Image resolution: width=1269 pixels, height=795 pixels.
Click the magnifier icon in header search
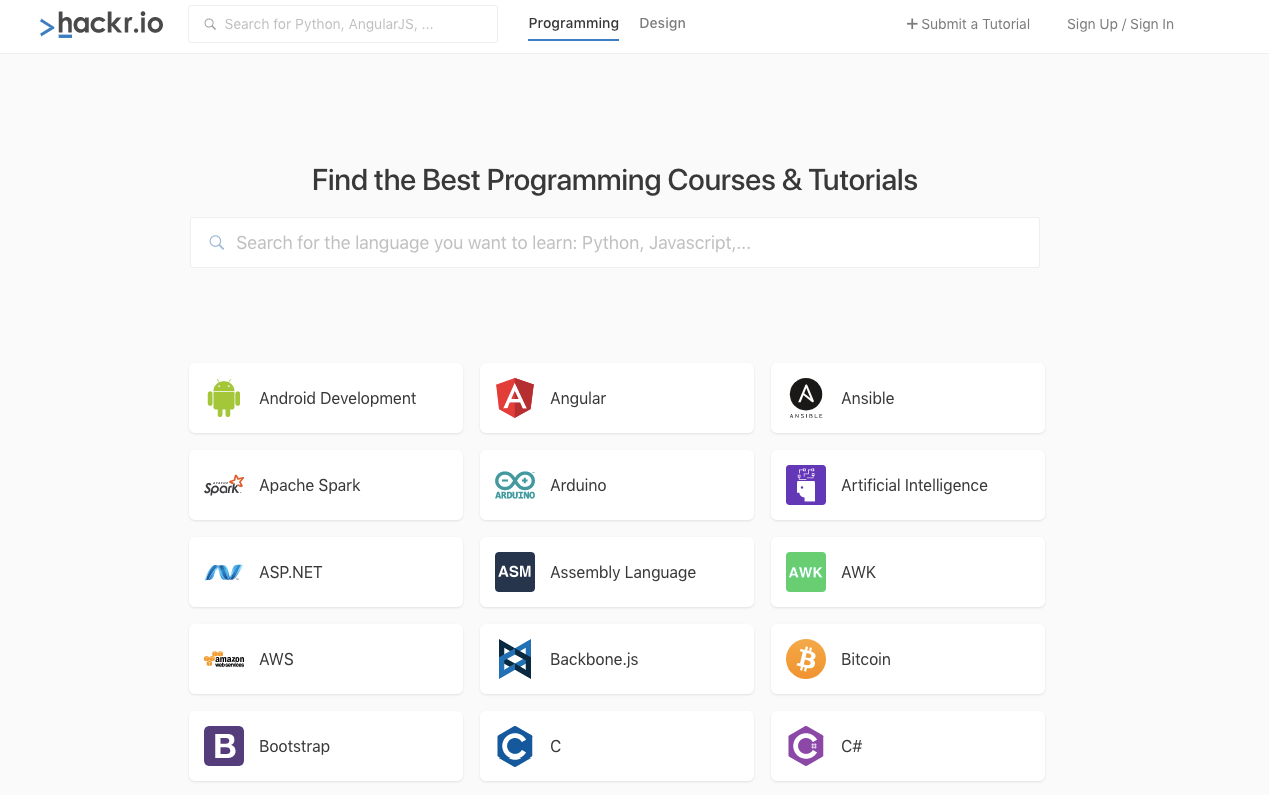tap(210, 24)
